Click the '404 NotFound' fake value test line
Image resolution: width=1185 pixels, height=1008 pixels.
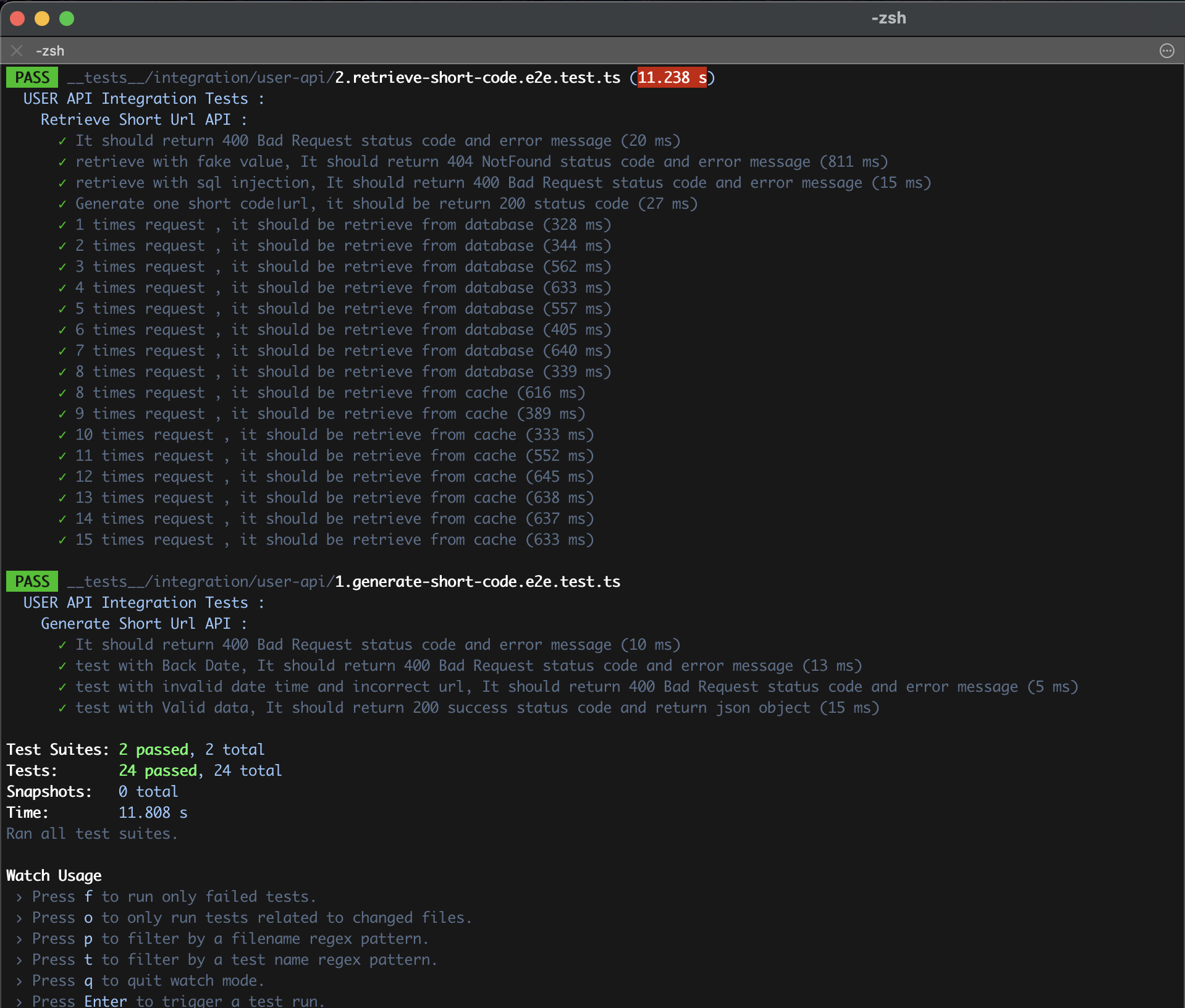coord(473,161)
